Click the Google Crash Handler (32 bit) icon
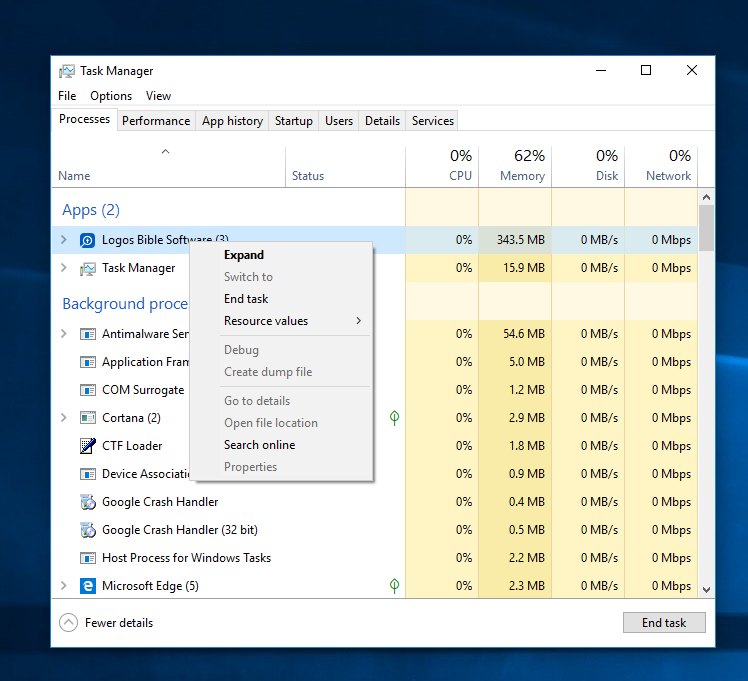 87,530
